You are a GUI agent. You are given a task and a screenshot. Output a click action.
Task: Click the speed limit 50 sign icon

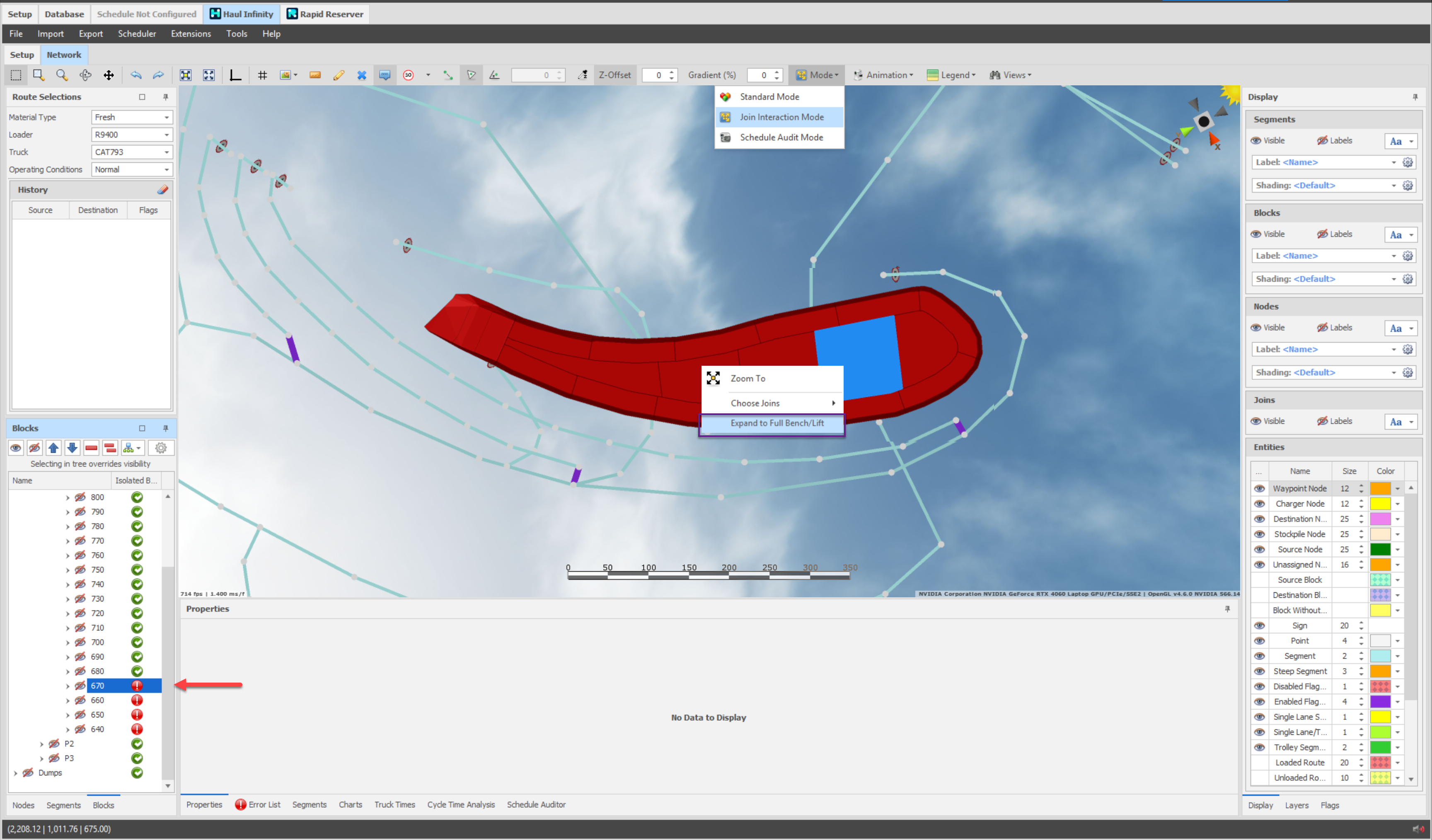coord(408,75)
